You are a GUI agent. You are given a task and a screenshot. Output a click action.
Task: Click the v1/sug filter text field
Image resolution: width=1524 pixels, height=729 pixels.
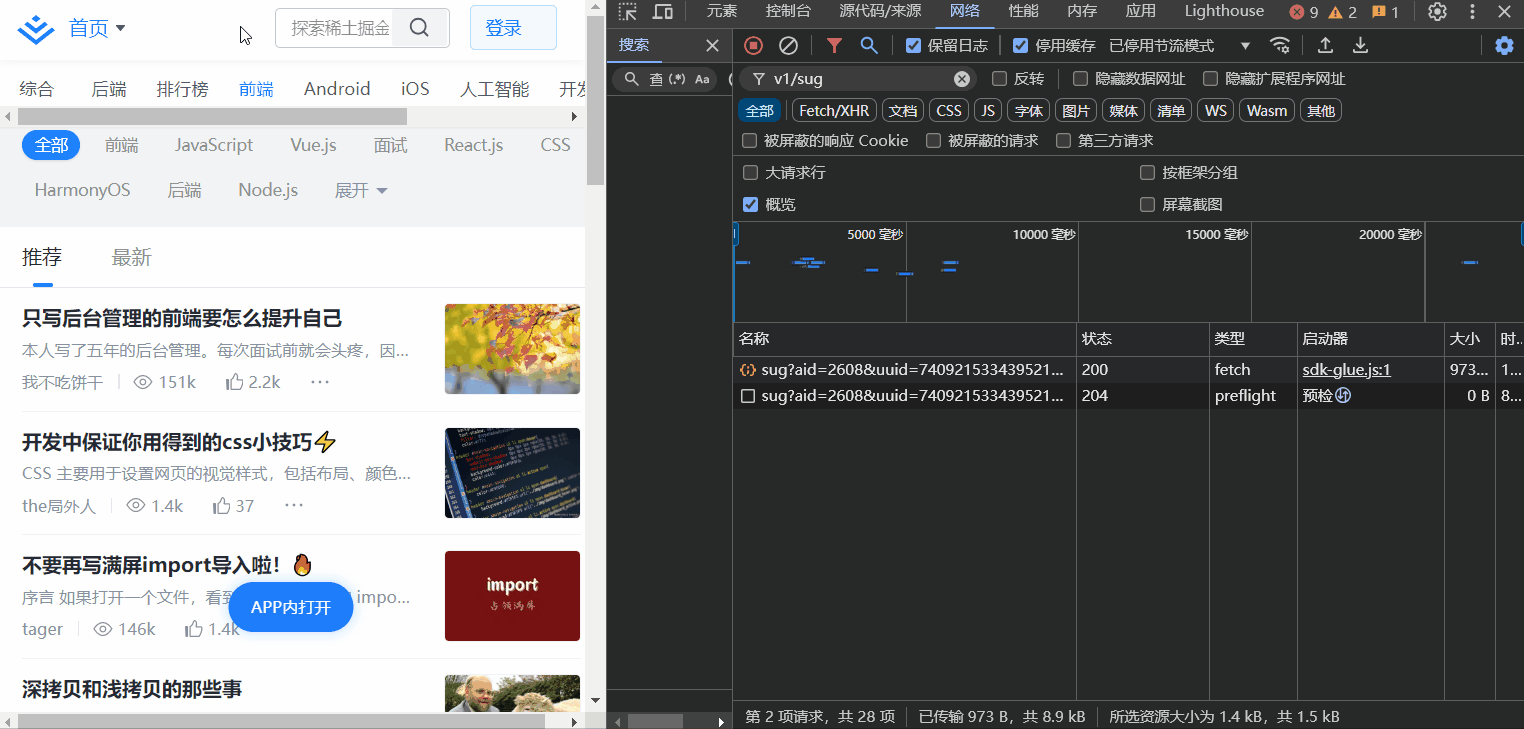coord(860,79)
